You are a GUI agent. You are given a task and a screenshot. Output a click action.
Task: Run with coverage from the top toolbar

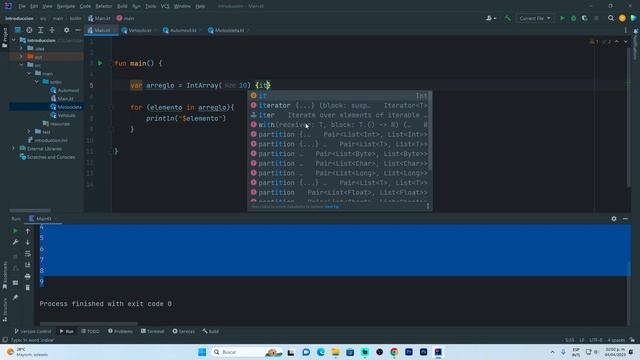coord(584,18)
